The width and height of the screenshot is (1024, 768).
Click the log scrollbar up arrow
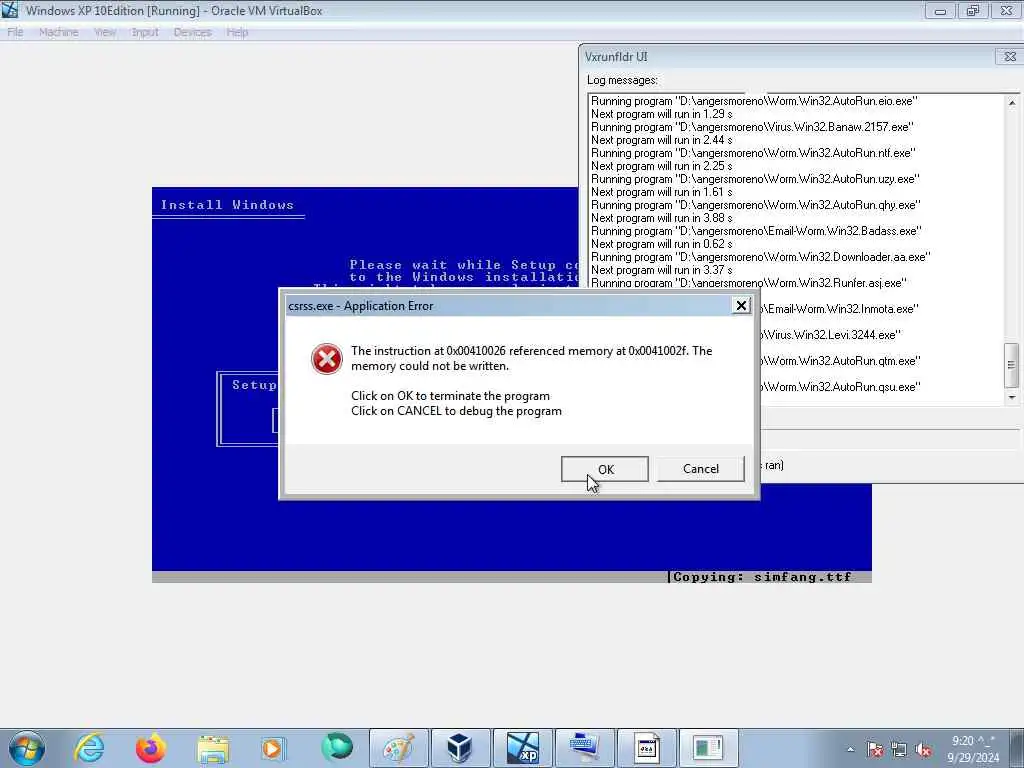click(1012, 103)
